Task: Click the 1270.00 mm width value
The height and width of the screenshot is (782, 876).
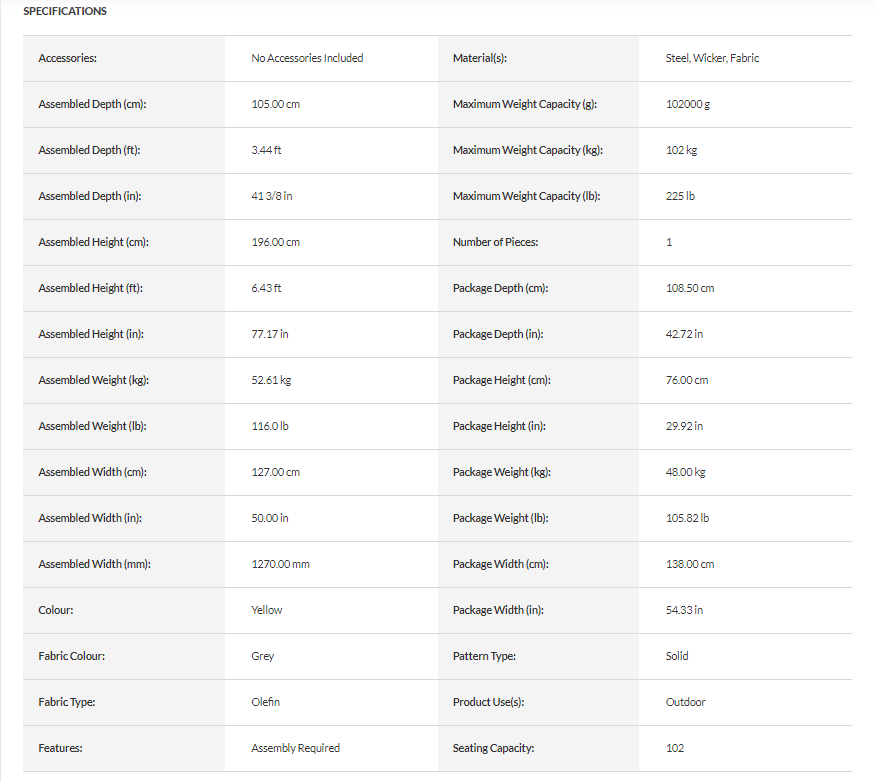Action: point(280,564)
